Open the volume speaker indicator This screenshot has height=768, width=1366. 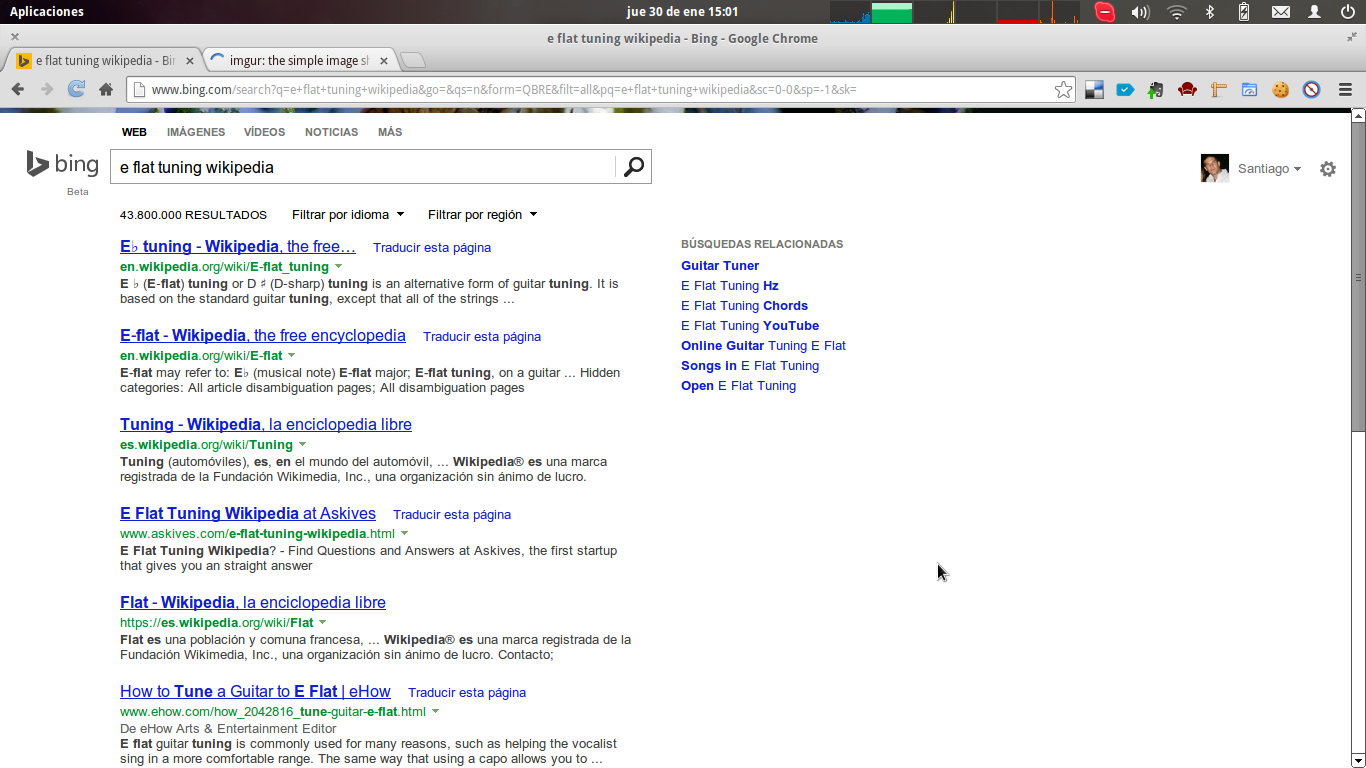point(1140,12)
